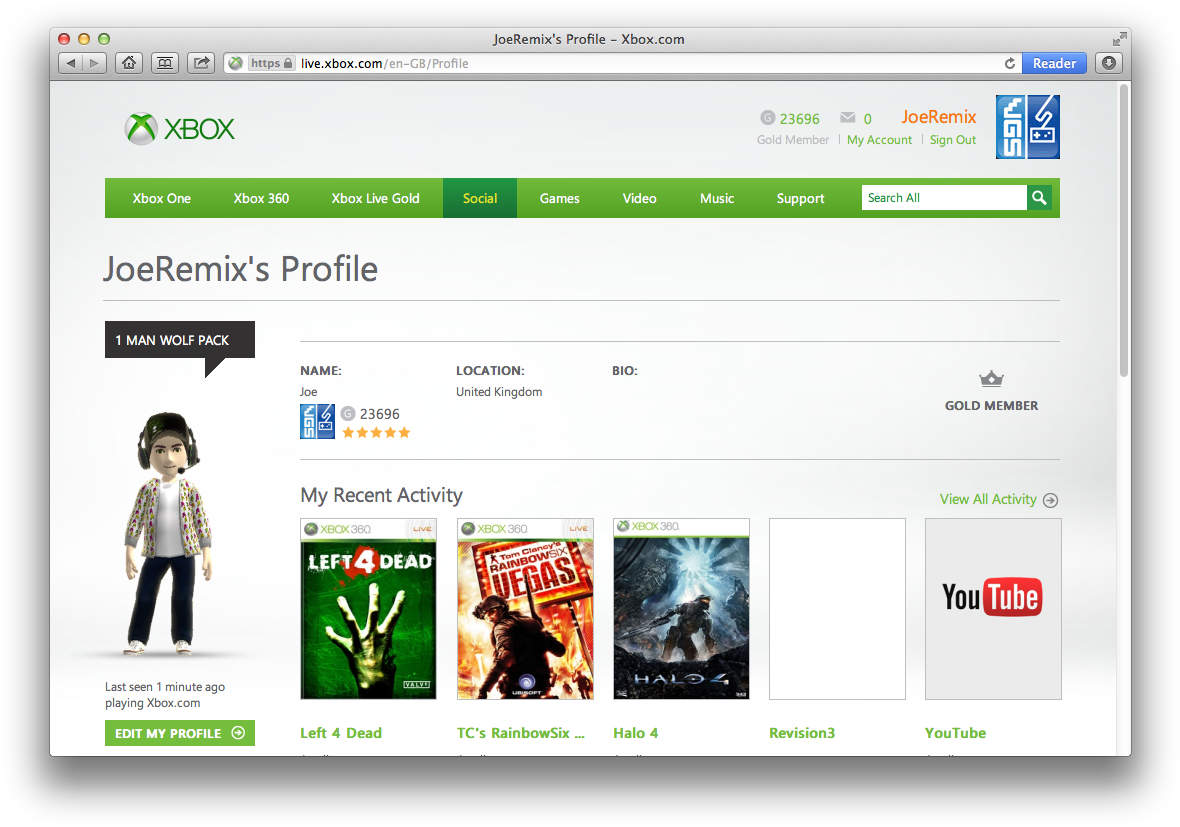
Task: Click the search magnifier button
Action: (x=1039, y=198)
